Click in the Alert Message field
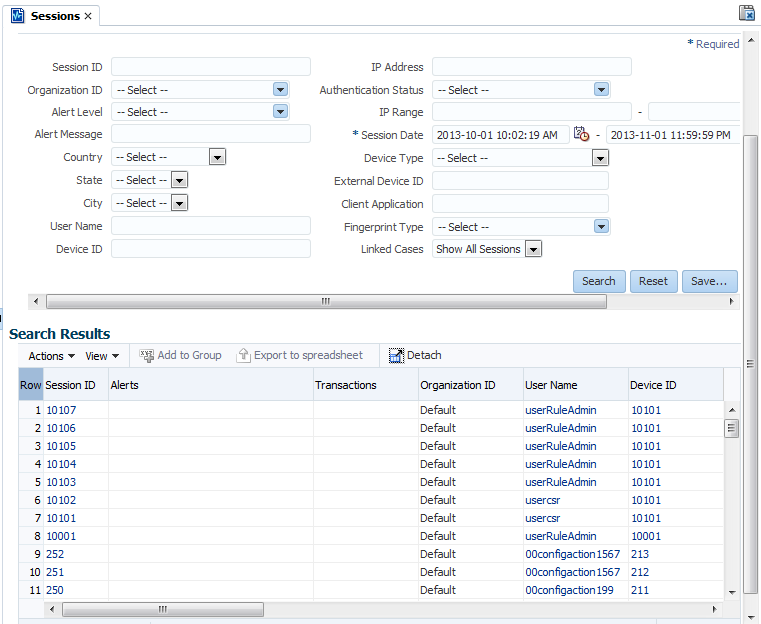 211,133
